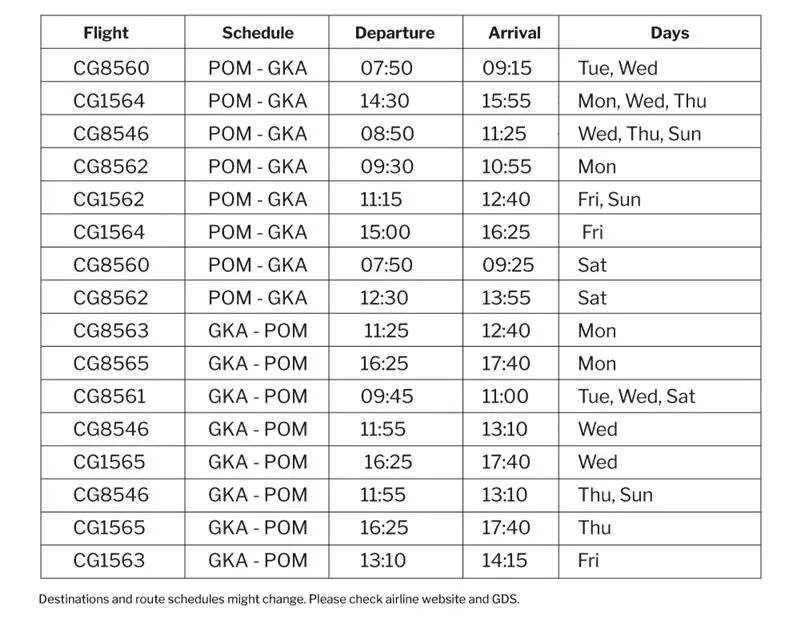The image size is (800, 630).
Task: Select flight number CG8565 cell
Action: 110,364
